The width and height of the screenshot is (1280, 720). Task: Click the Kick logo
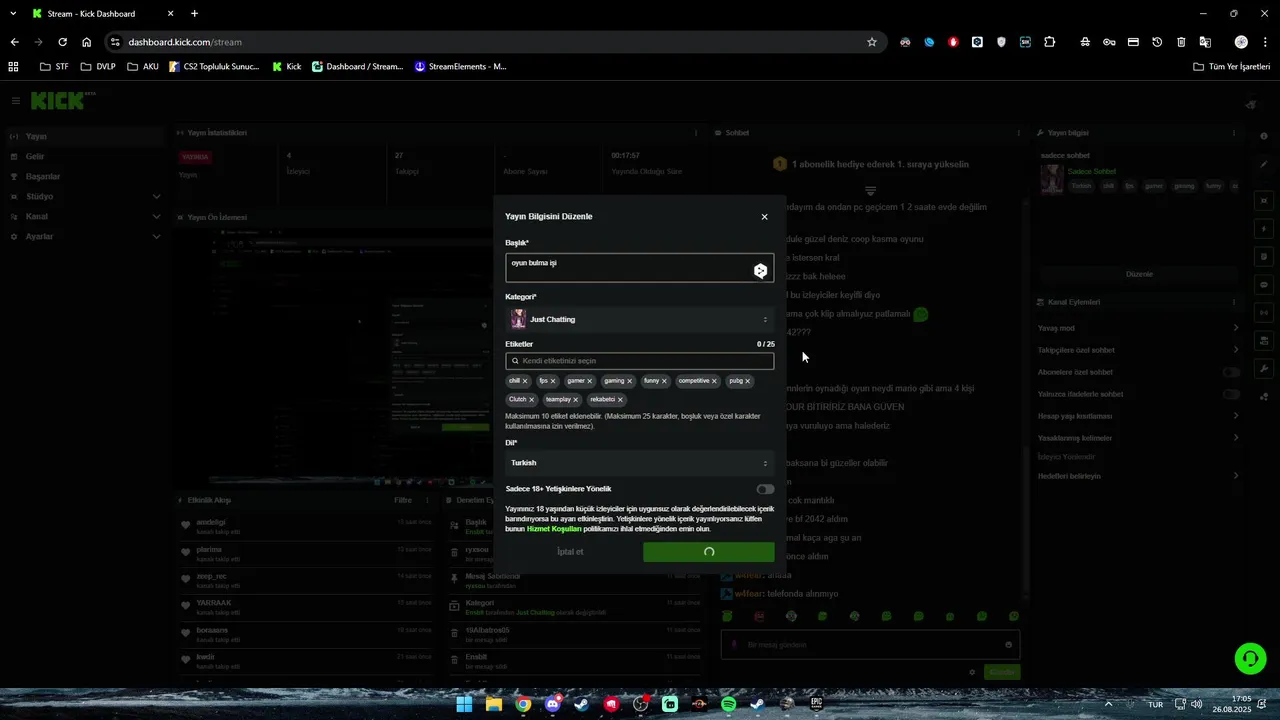[x=58, y=101]
